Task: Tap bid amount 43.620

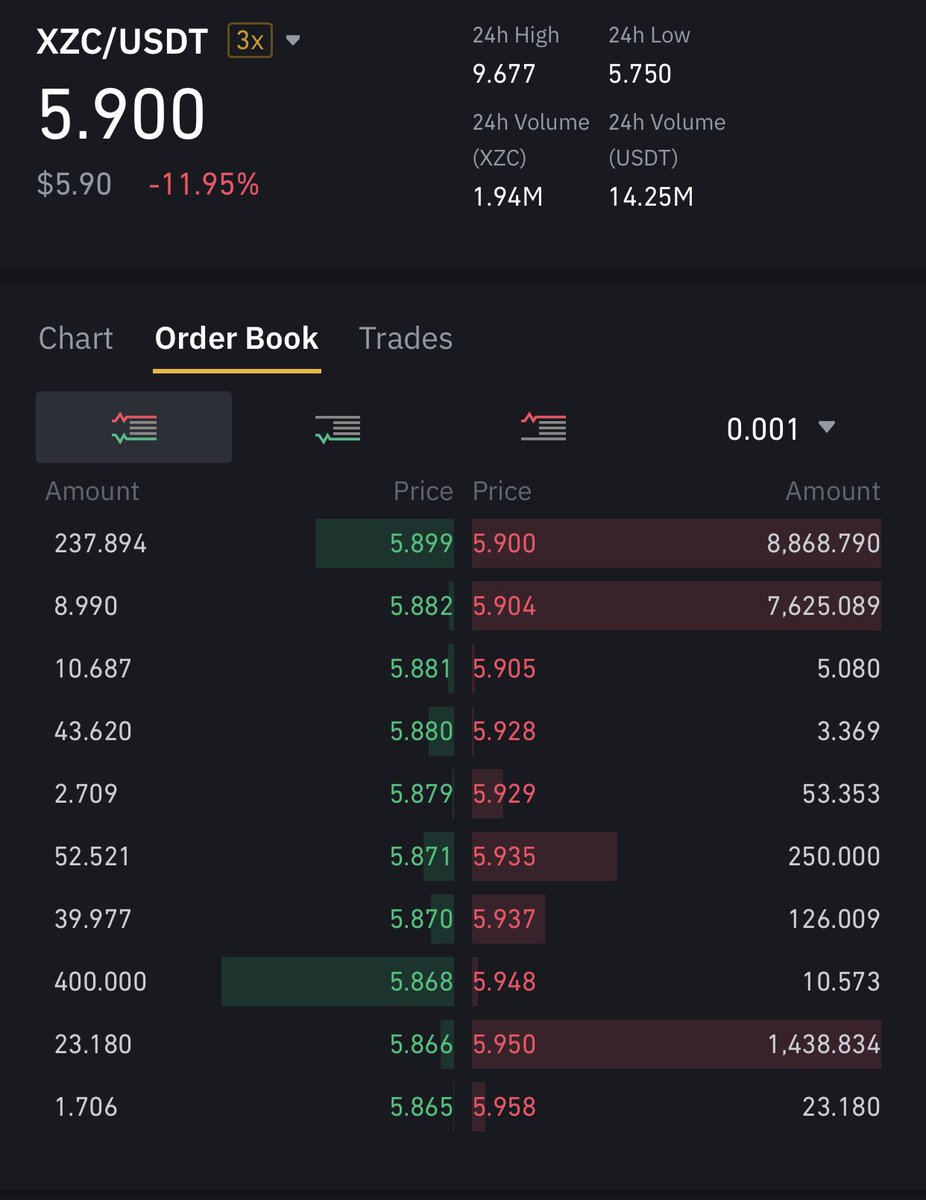Action: pos(93,731)
